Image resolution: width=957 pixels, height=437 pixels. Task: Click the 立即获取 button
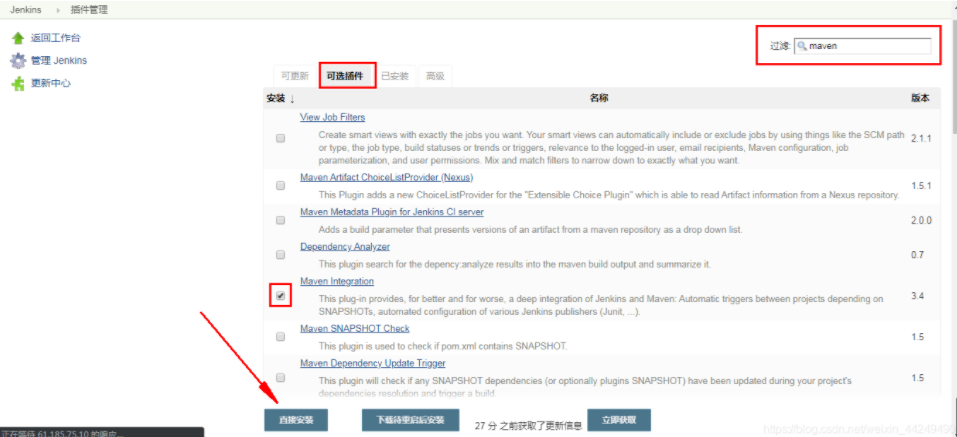pos(619,420)
